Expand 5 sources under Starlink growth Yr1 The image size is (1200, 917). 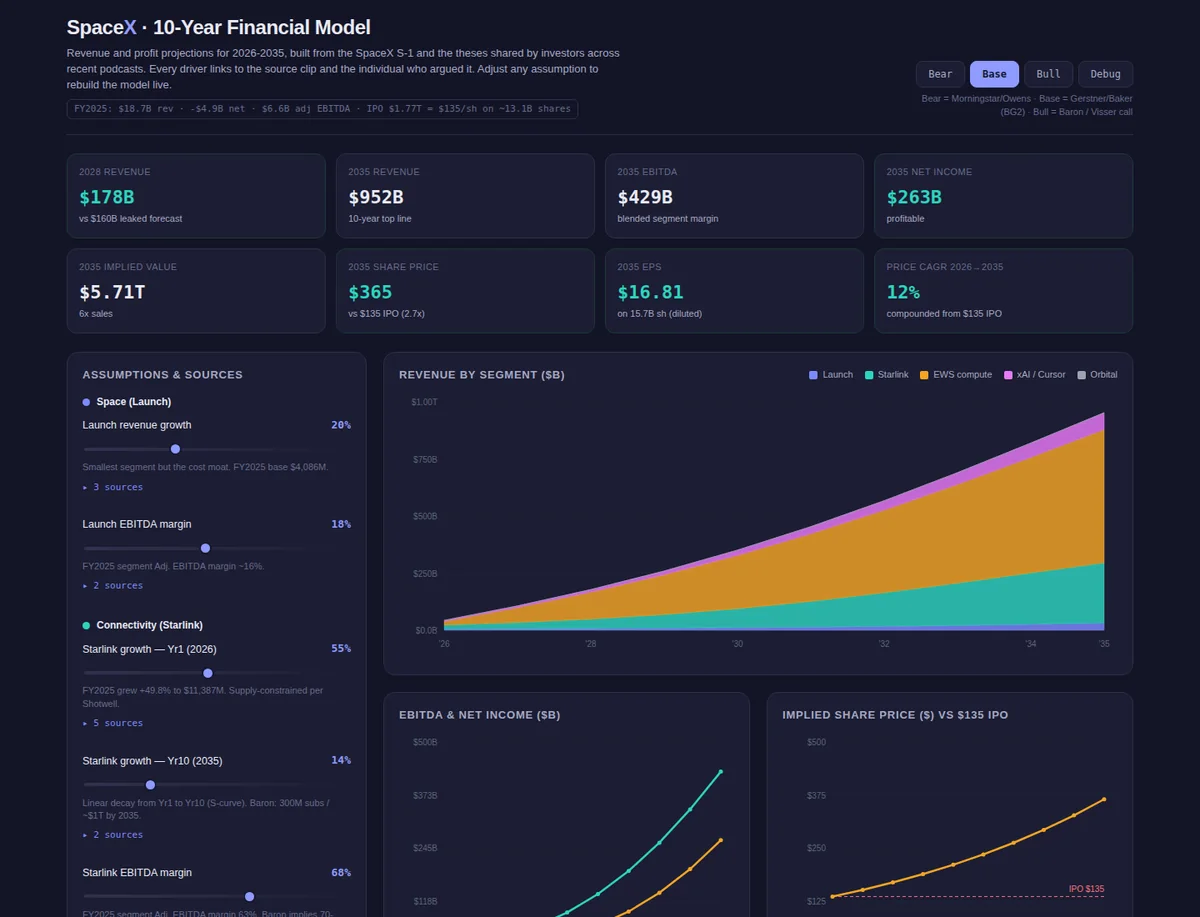point(113,723)
